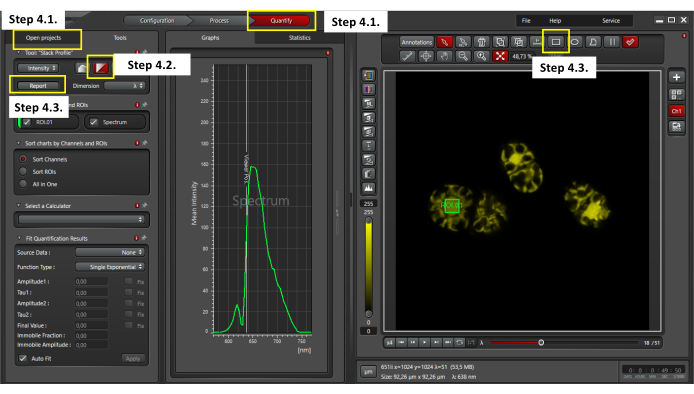Click the Apply button
Image resolution: width=694 pixels, height=394 pixels.
click(x=133, y=359)
